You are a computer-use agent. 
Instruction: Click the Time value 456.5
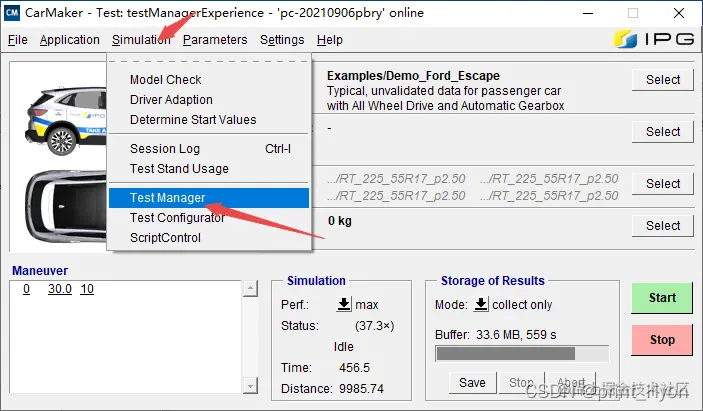point(354,368)
